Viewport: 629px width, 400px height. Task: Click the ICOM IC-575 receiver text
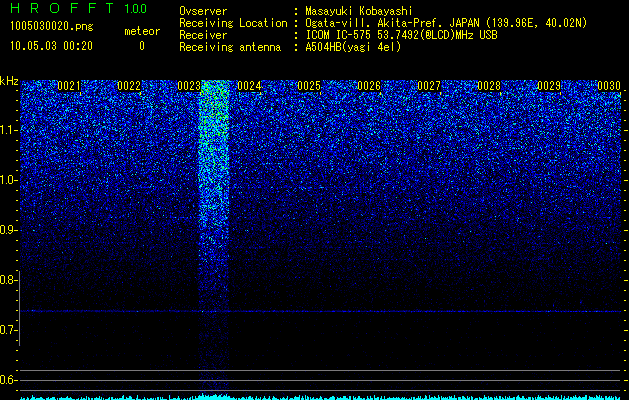click(x=401, y=35)
